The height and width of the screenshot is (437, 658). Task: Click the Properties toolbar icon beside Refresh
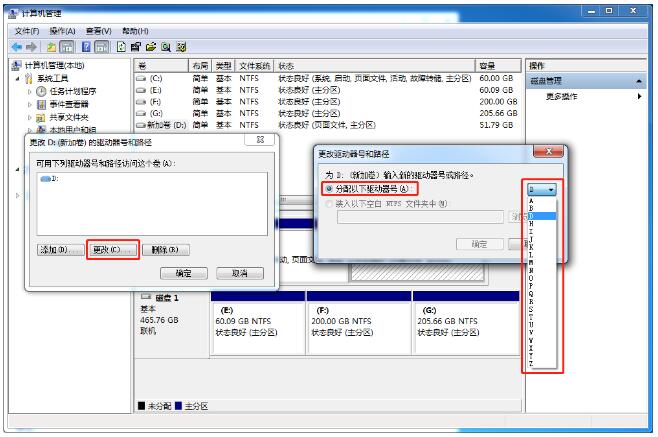(136, 47)
